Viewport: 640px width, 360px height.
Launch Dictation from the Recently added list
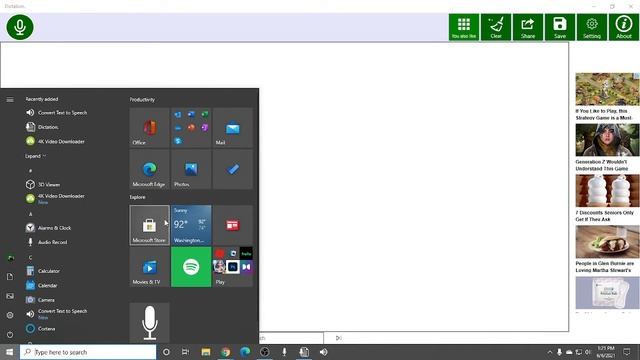coord(42,127)
